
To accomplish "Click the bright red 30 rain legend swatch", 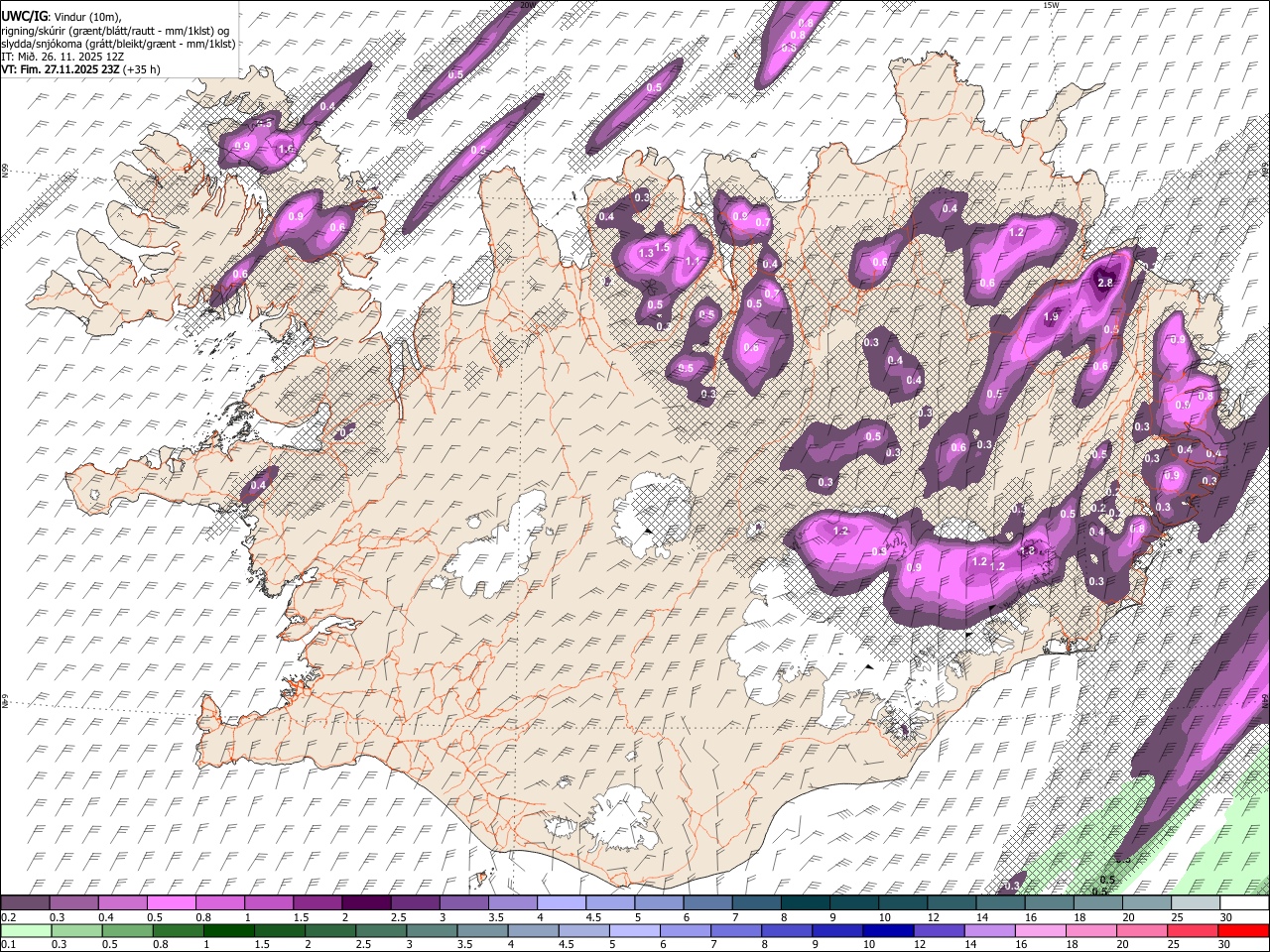I will click(1243, 930).
